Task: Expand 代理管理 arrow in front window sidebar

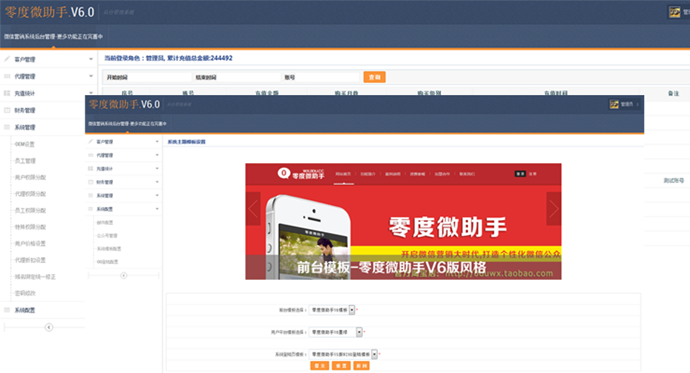Action: [157, 155]
